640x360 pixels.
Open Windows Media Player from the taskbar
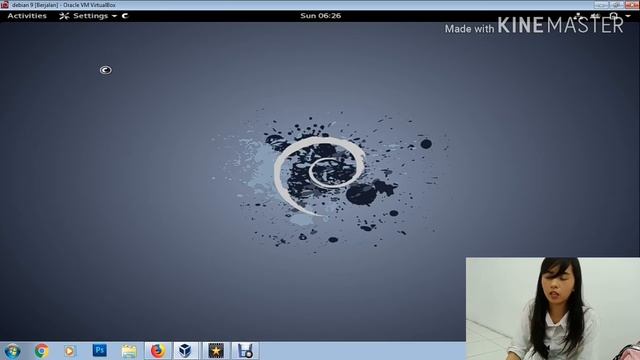click(70, 351)
